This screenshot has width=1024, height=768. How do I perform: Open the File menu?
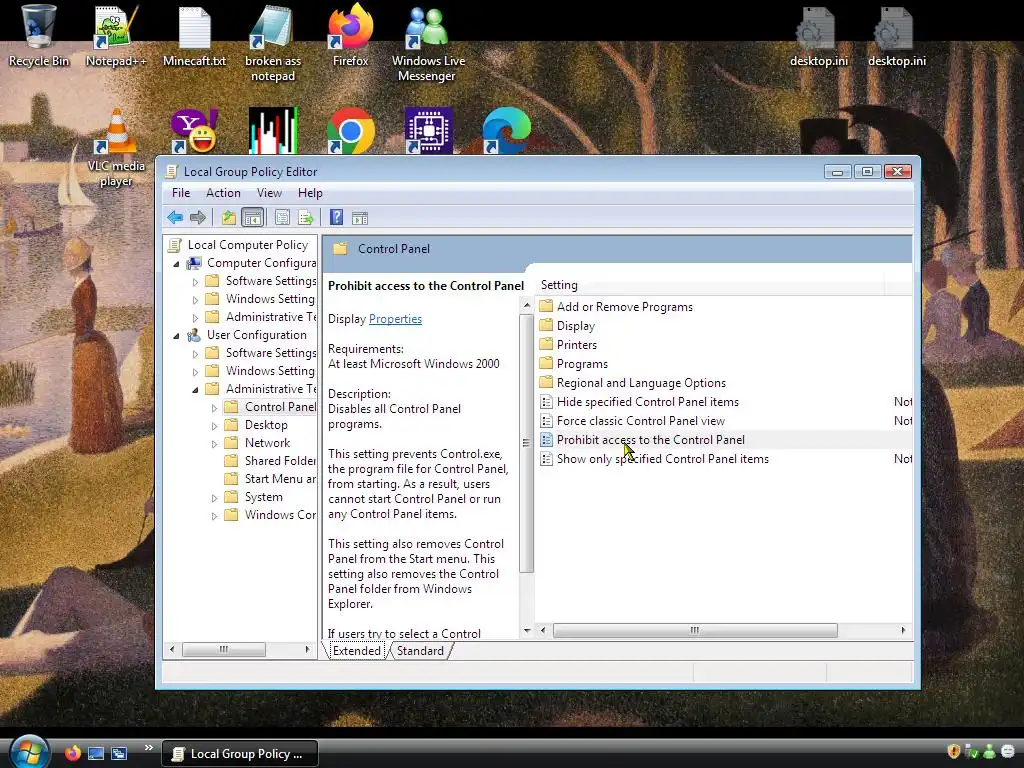[x=181, y=193]
